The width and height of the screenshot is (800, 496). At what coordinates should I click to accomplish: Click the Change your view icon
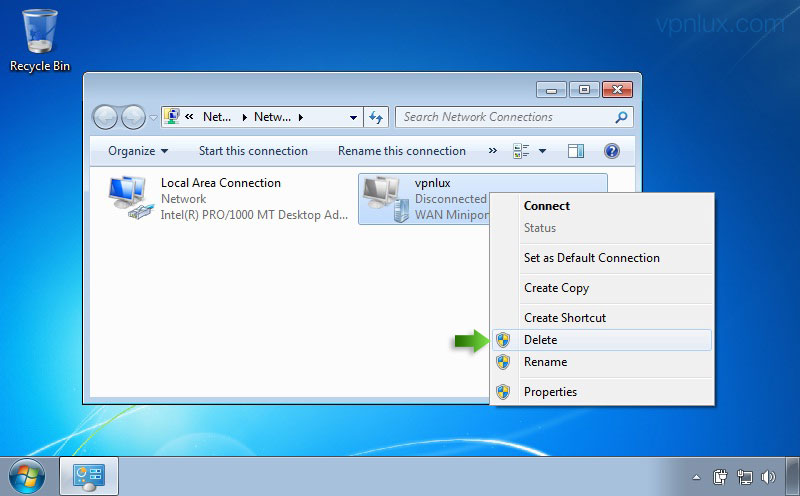click(x=521, y=151)
